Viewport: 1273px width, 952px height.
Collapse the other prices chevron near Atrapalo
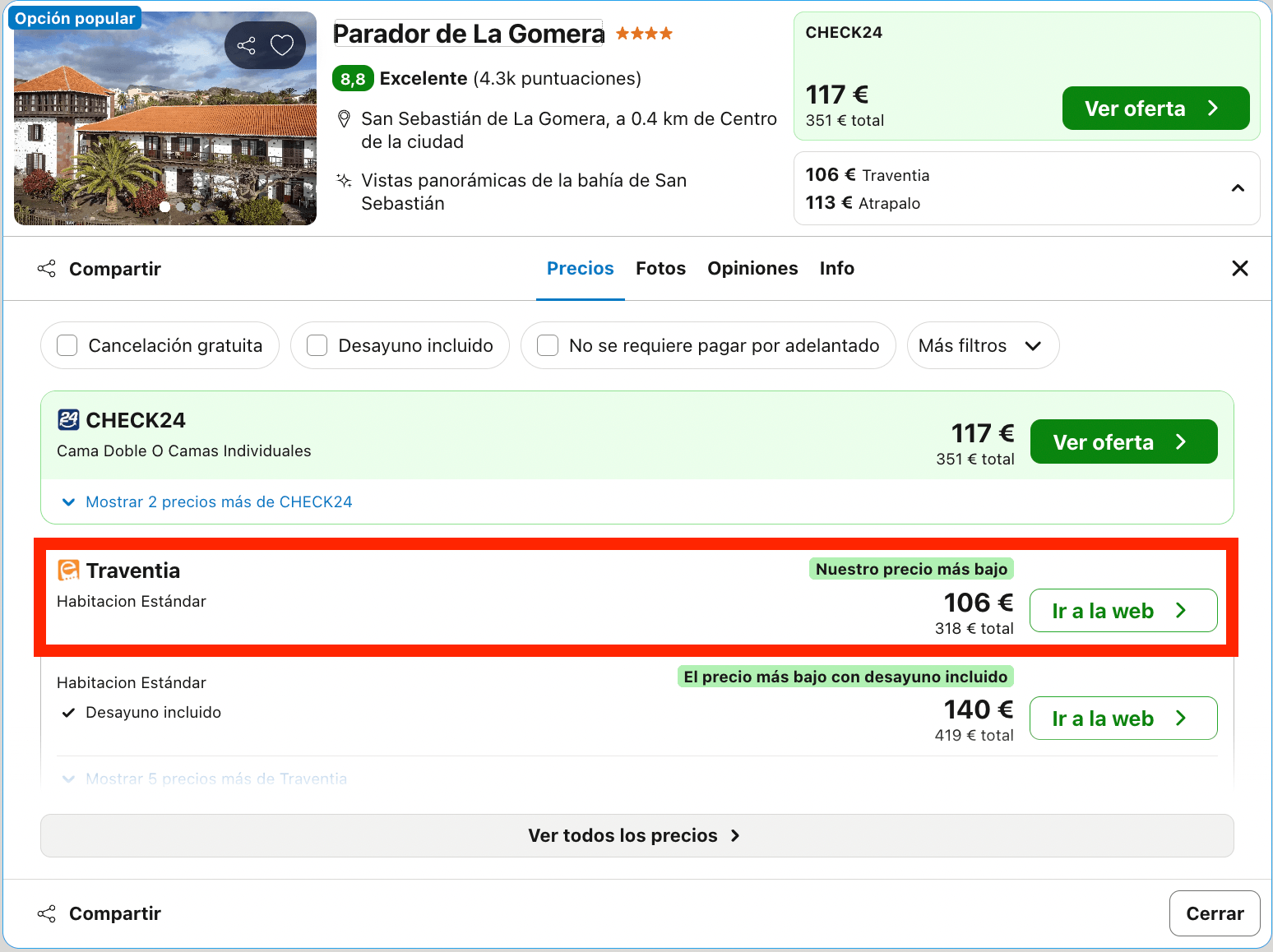pos(1238,188)
